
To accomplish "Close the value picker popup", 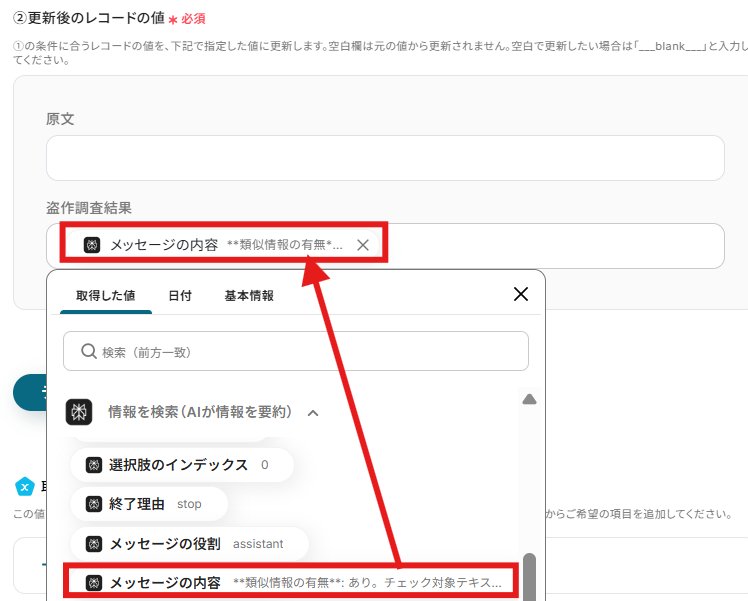I will pos(521,294).
